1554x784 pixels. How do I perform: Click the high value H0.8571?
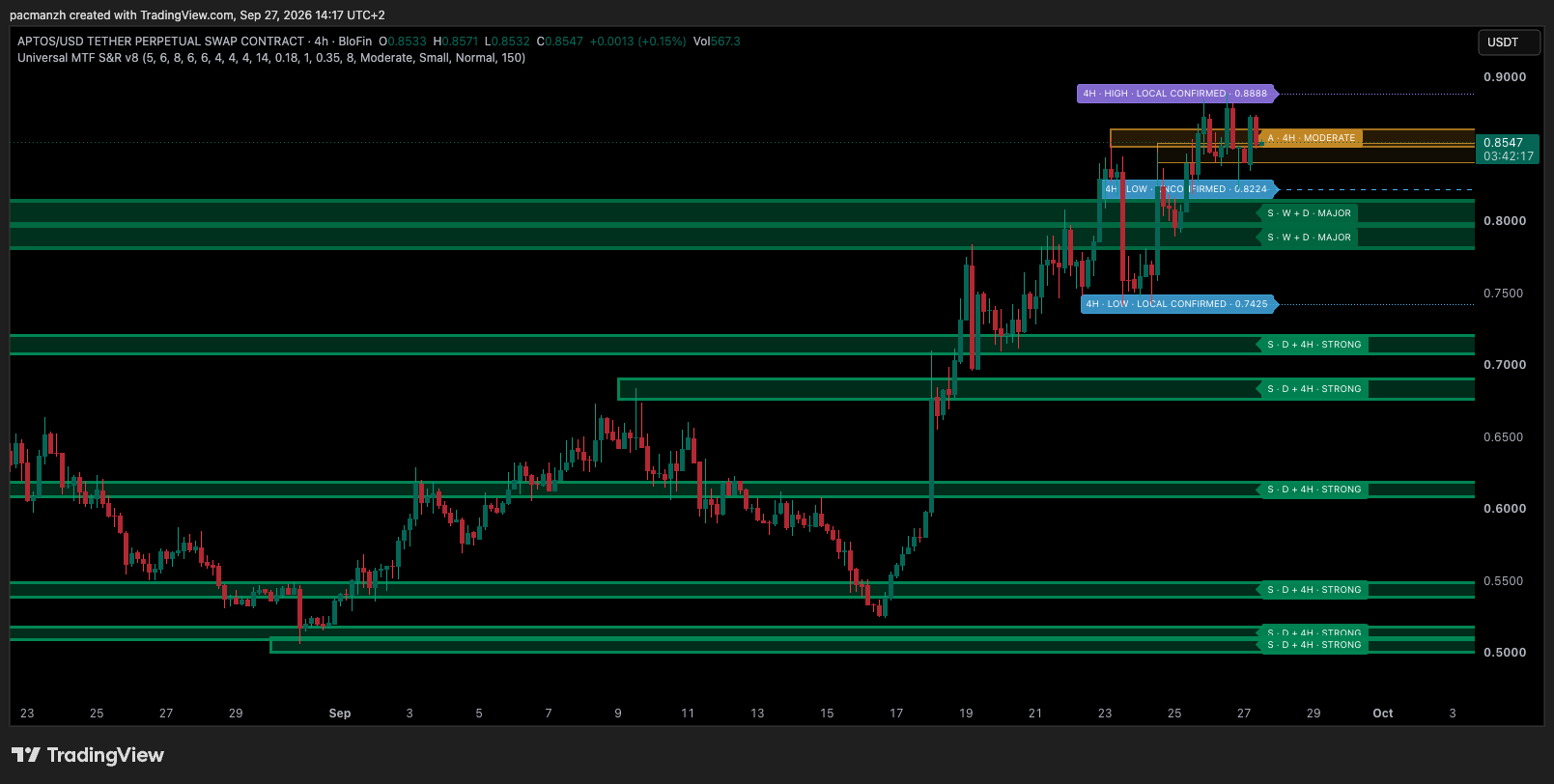(456, 42)
